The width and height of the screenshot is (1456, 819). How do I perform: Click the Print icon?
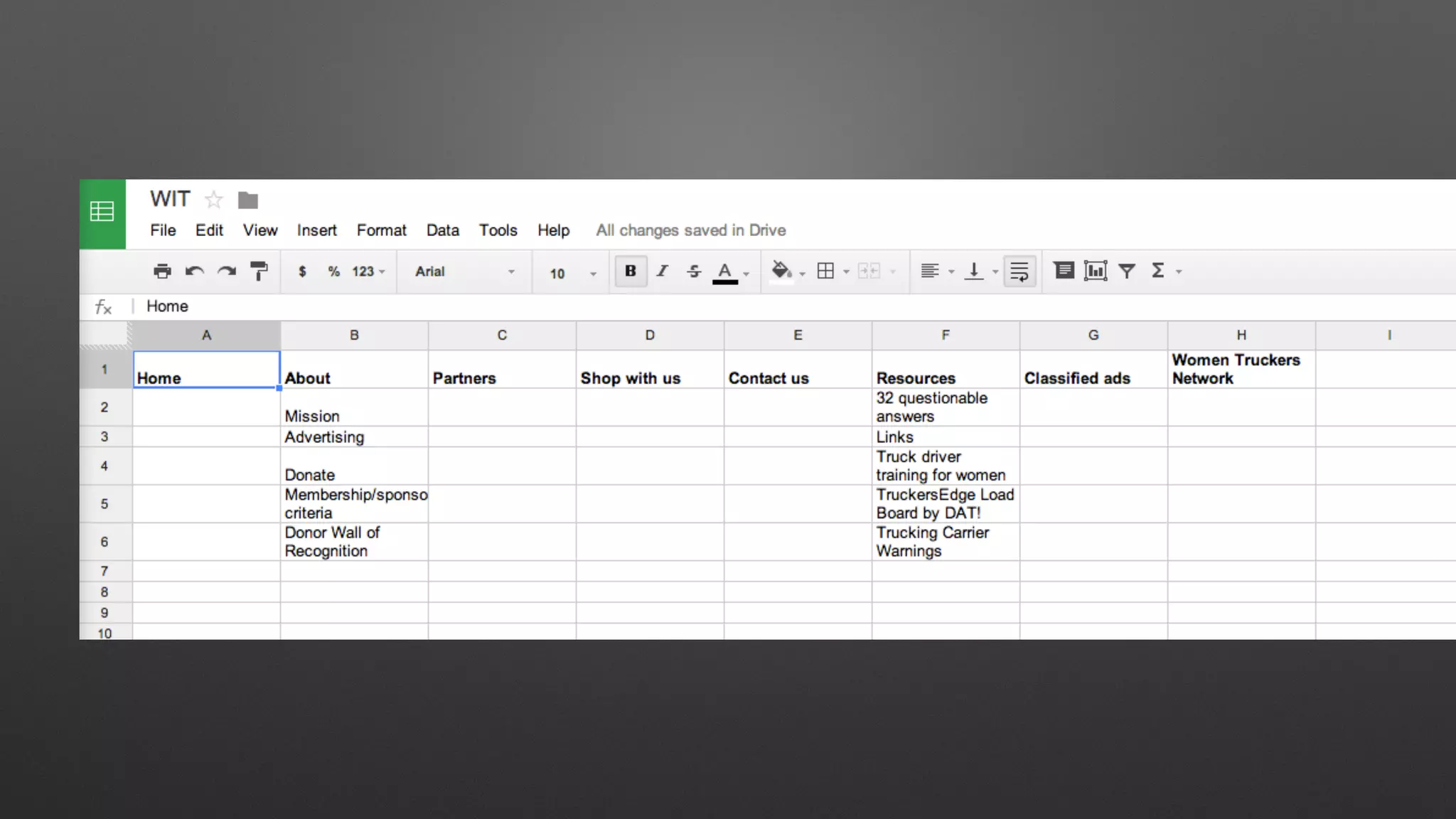coord(162,271)
